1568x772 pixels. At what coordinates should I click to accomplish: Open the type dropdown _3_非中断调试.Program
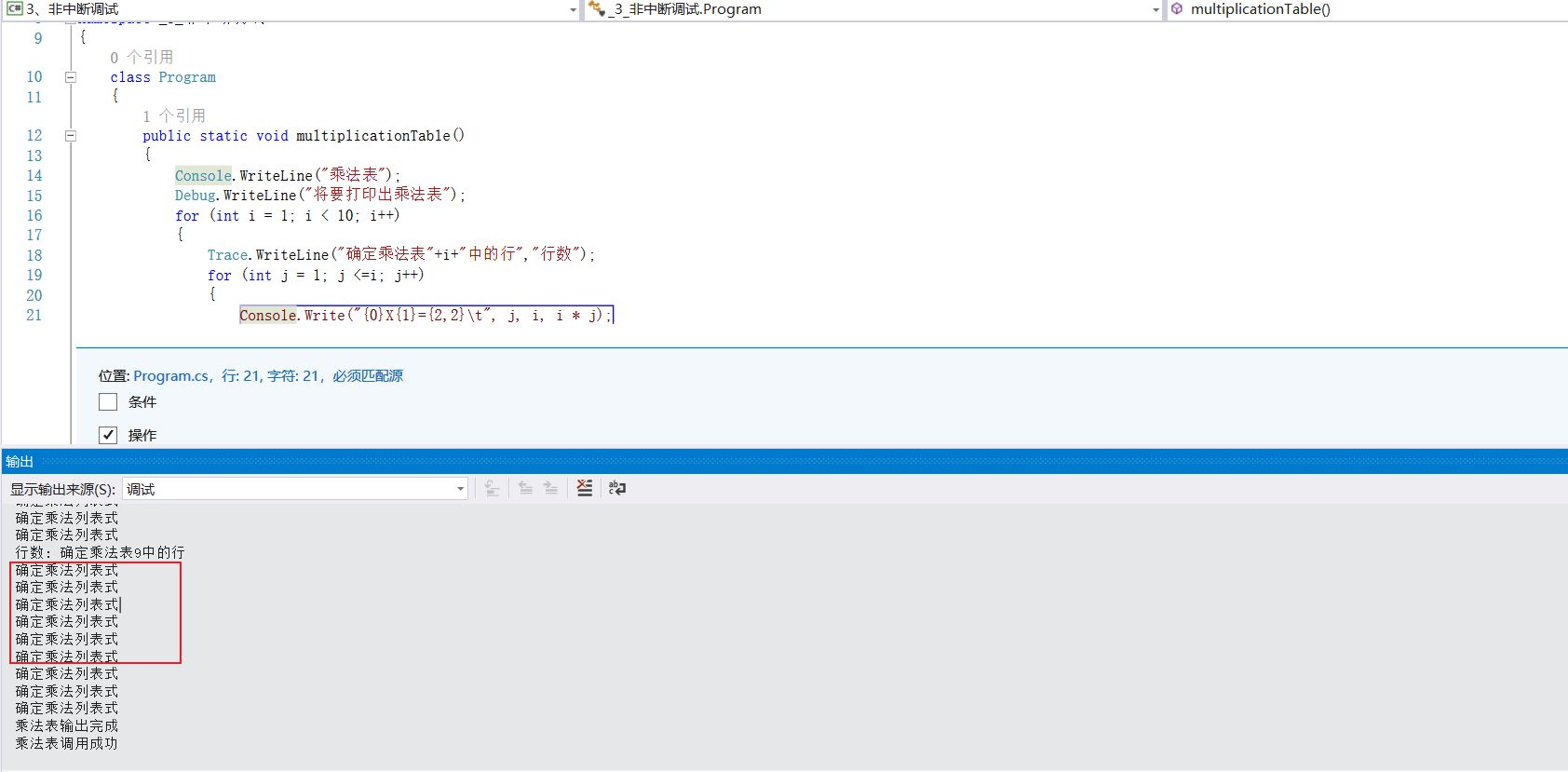tap(873, 9)
